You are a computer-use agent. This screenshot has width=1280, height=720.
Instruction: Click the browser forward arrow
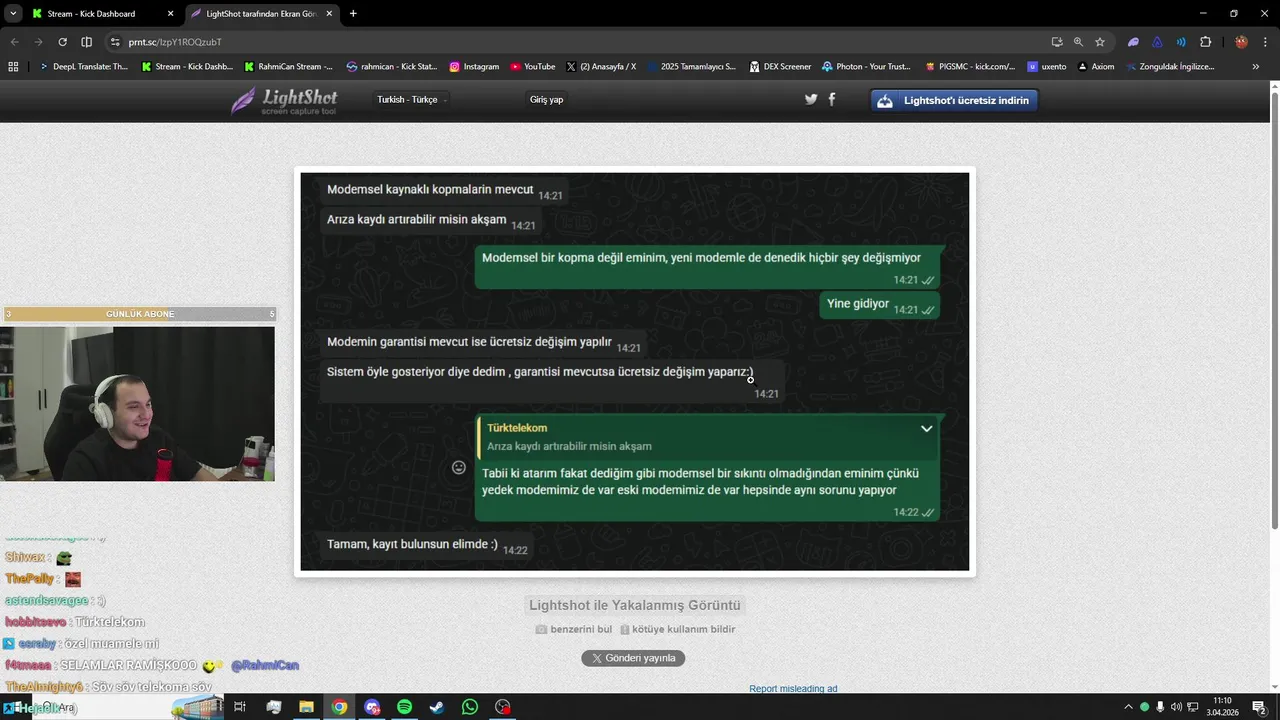click(x=38, y=42)
